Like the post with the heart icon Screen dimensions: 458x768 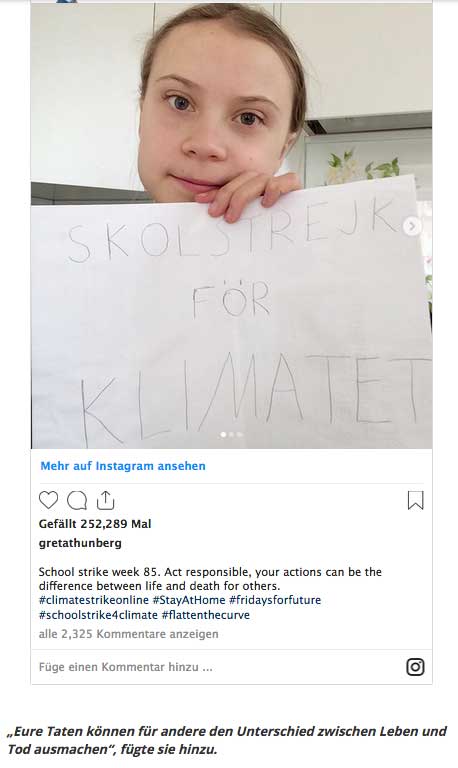(48, 500)
